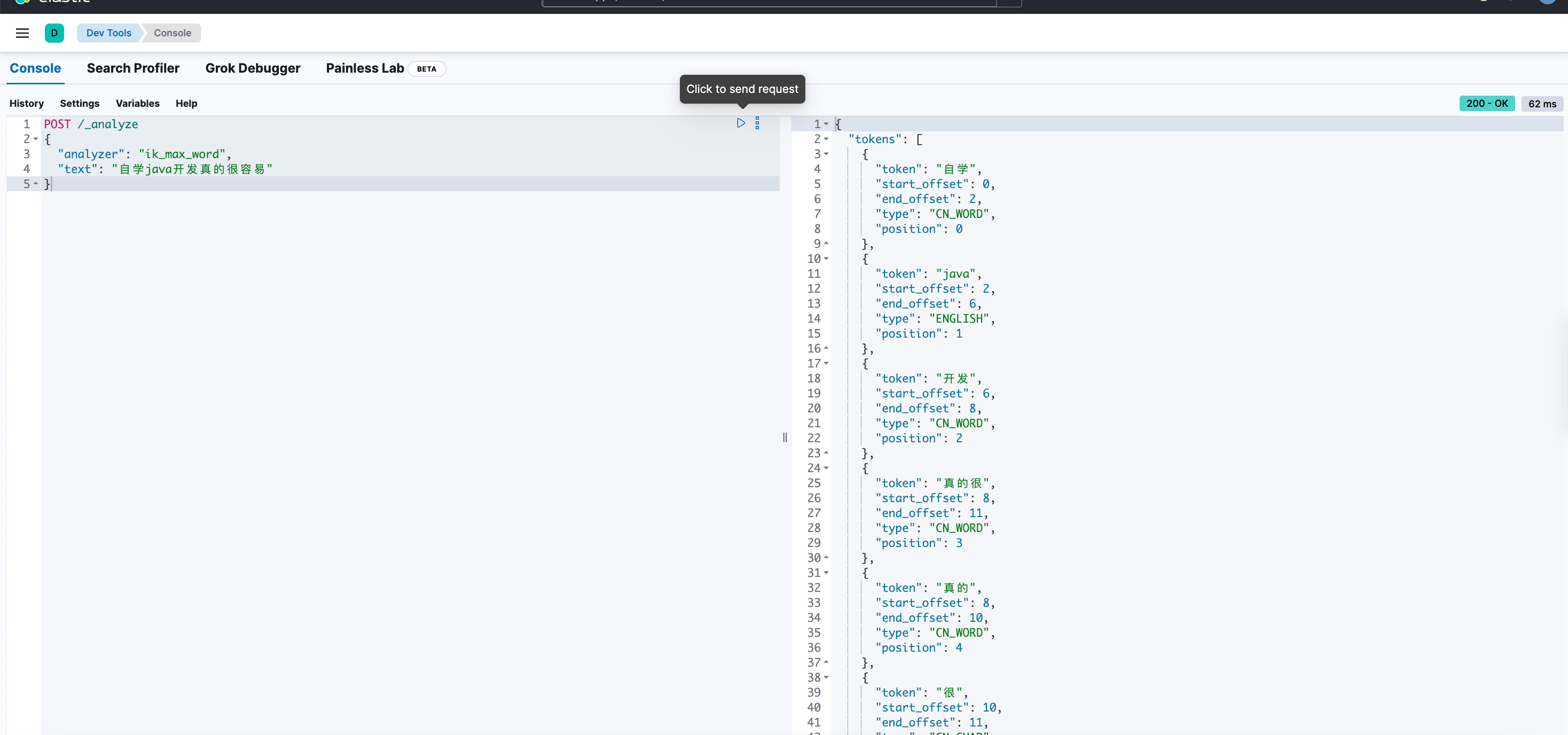1568x735 pixels.
Task: Collapse token object at output line 38
Action: (826, 677)
